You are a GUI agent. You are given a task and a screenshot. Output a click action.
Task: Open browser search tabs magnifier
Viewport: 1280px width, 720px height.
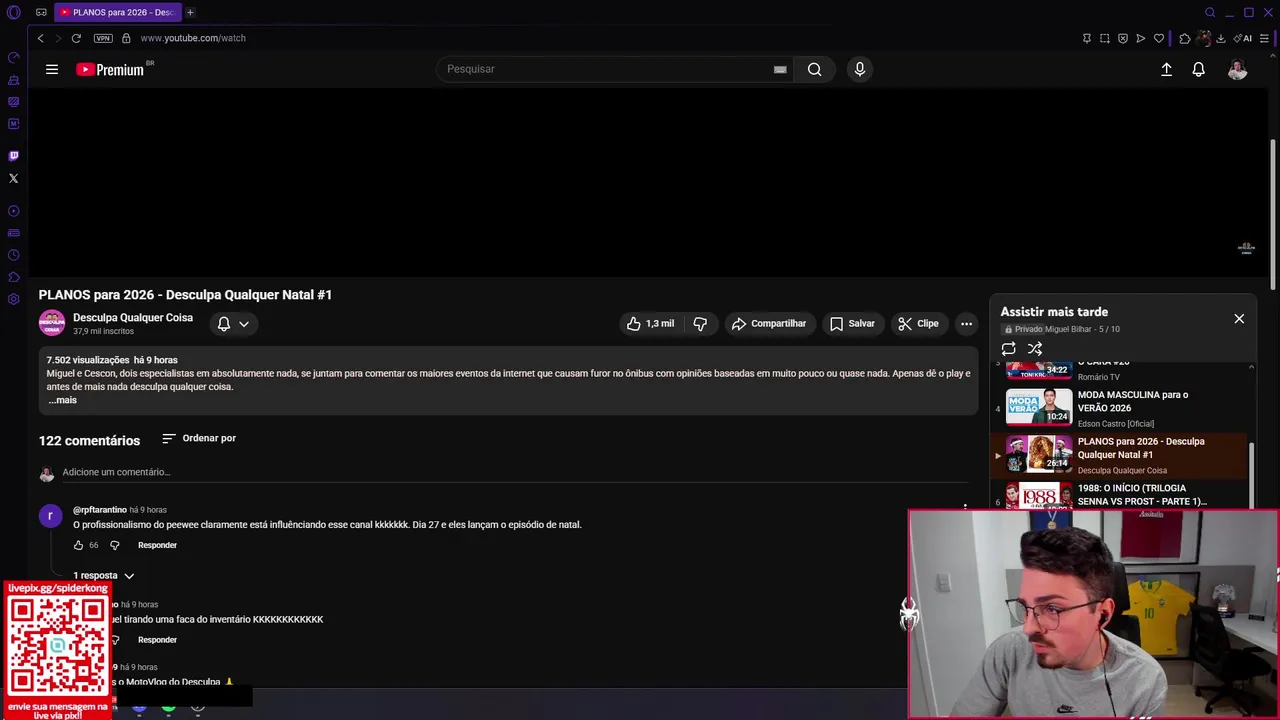[x=1210, y=12]
